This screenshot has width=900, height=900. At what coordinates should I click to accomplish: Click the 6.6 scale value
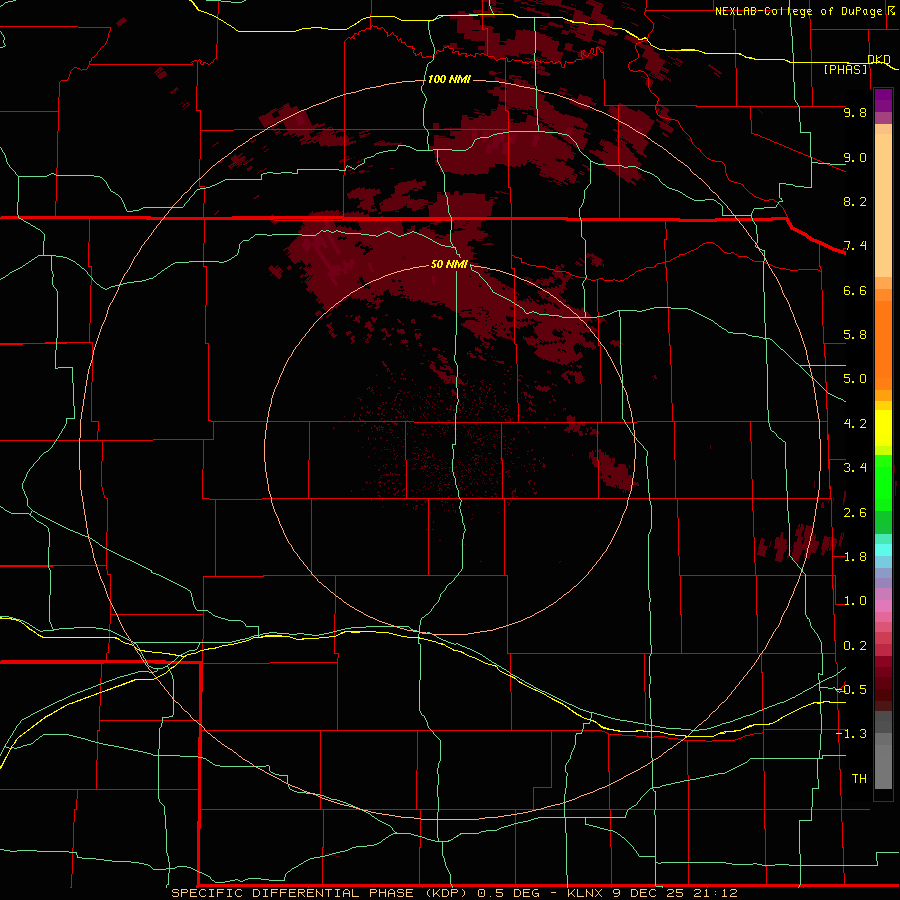pyautogui.click(x=855, y=290)
